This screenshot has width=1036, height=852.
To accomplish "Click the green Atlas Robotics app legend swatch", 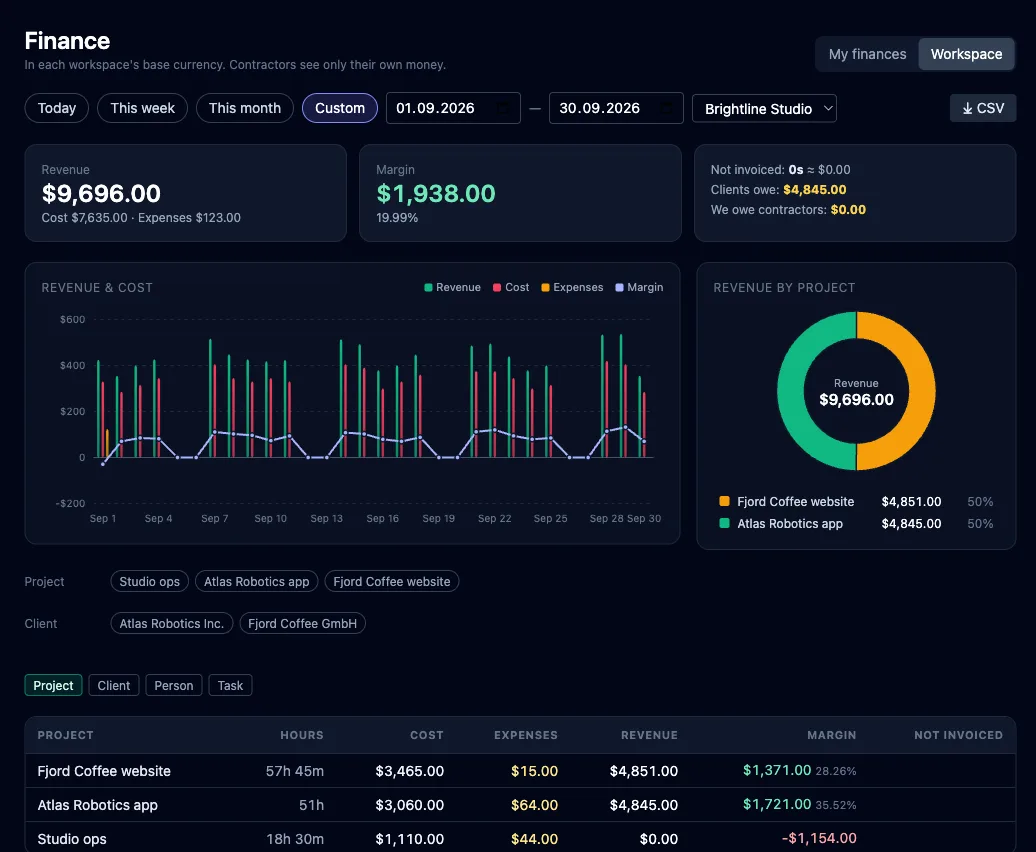I will (724, 523).
